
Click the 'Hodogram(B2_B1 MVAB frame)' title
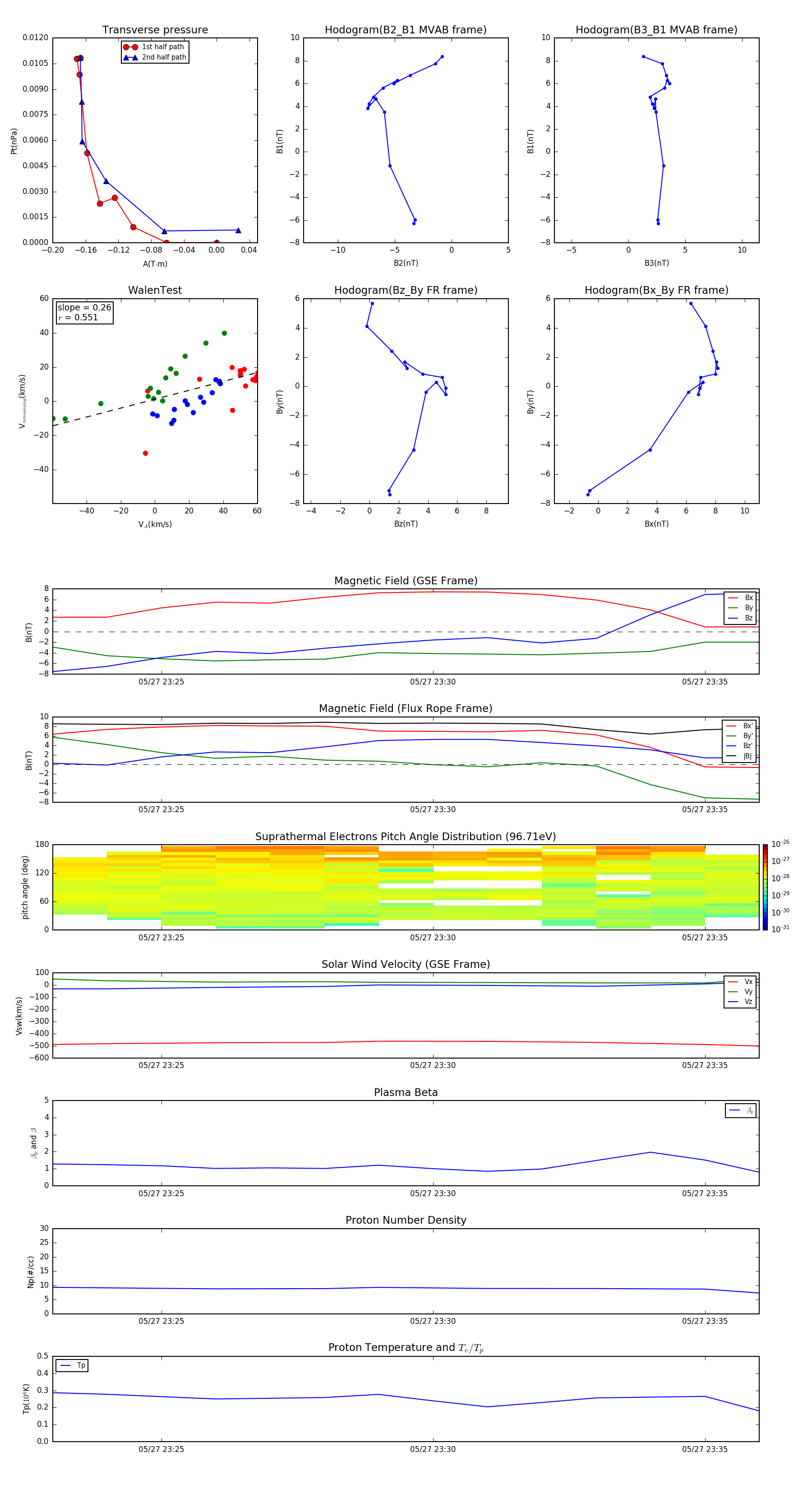click(406, 30)
